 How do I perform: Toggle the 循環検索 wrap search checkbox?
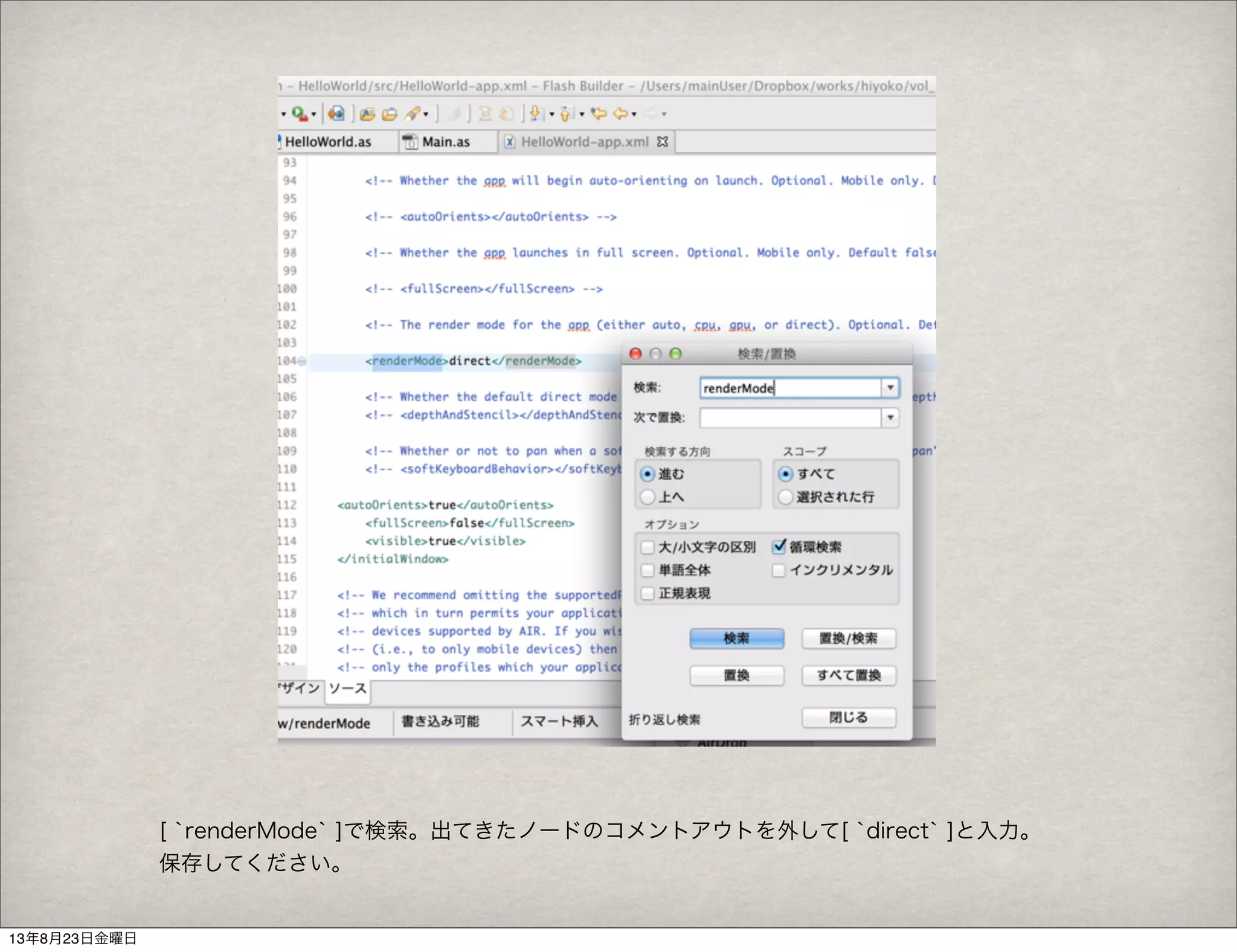tap(779, 547)
